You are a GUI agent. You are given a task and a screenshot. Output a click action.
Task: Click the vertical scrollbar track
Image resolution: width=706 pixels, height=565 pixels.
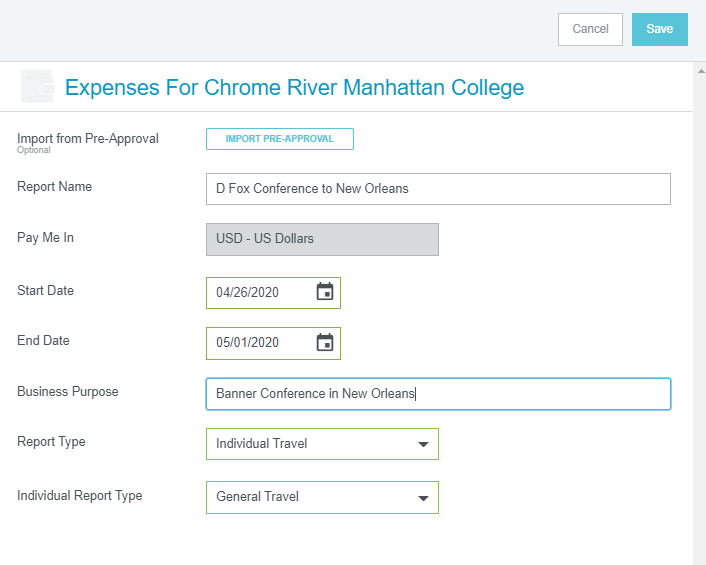pyautogui.click(x=699, y=315)
